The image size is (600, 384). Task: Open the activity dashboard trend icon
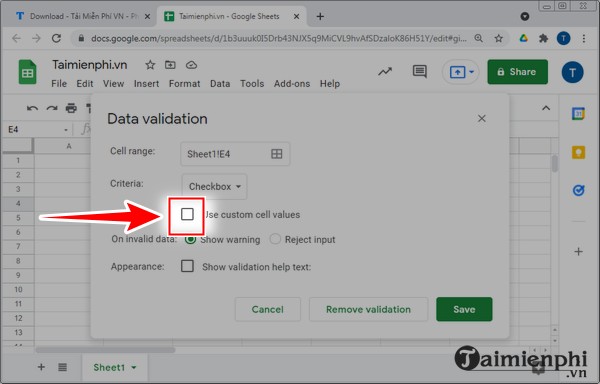click(x=385, y=72)
